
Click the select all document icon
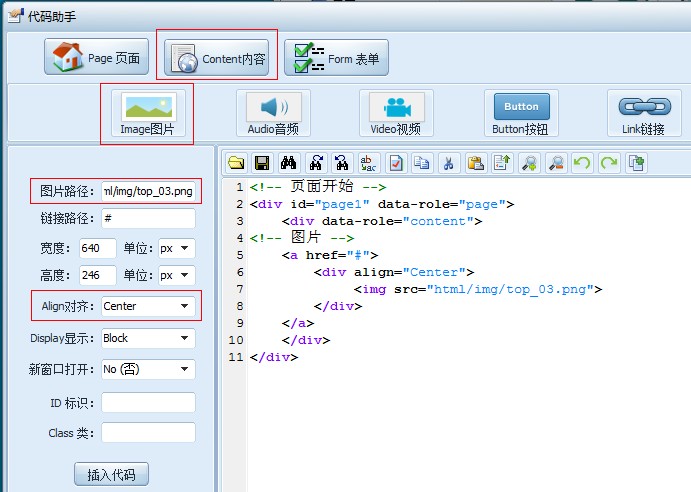396,163
